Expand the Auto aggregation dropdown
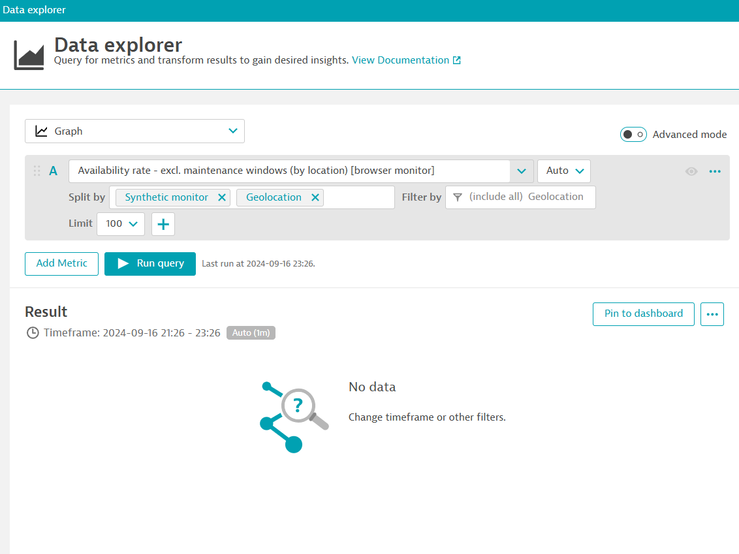The image size is (739, 554). point(564,171)
